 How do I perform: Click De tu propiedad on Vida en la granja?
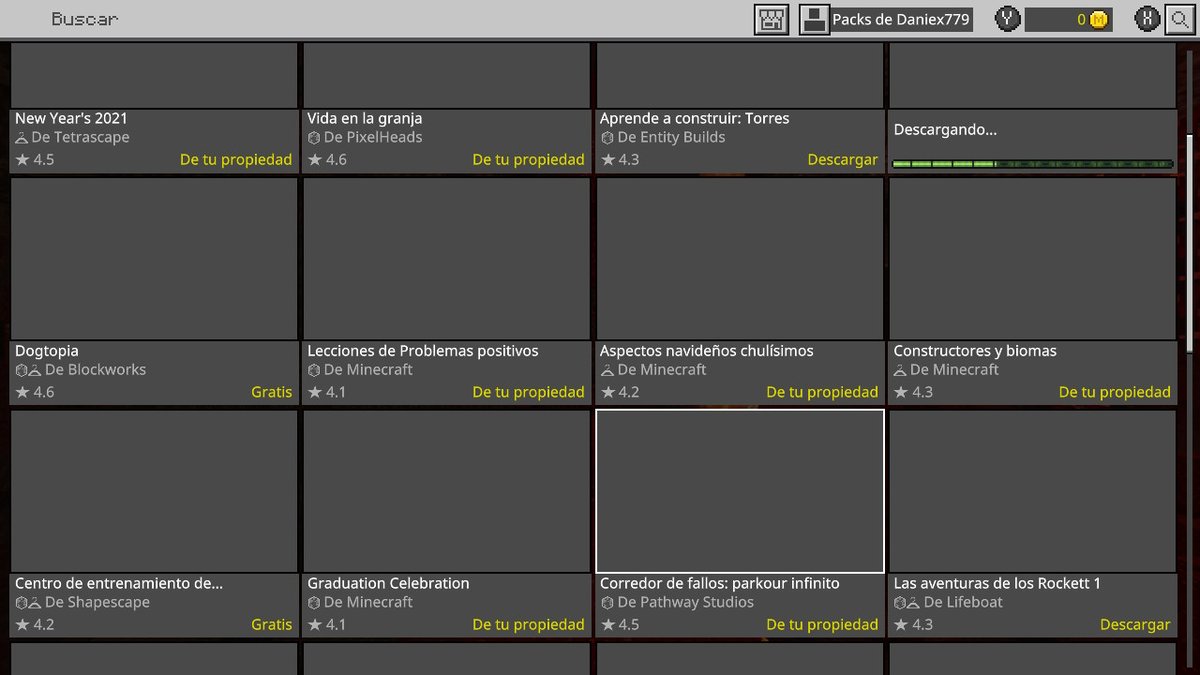[x=529, y=160]
